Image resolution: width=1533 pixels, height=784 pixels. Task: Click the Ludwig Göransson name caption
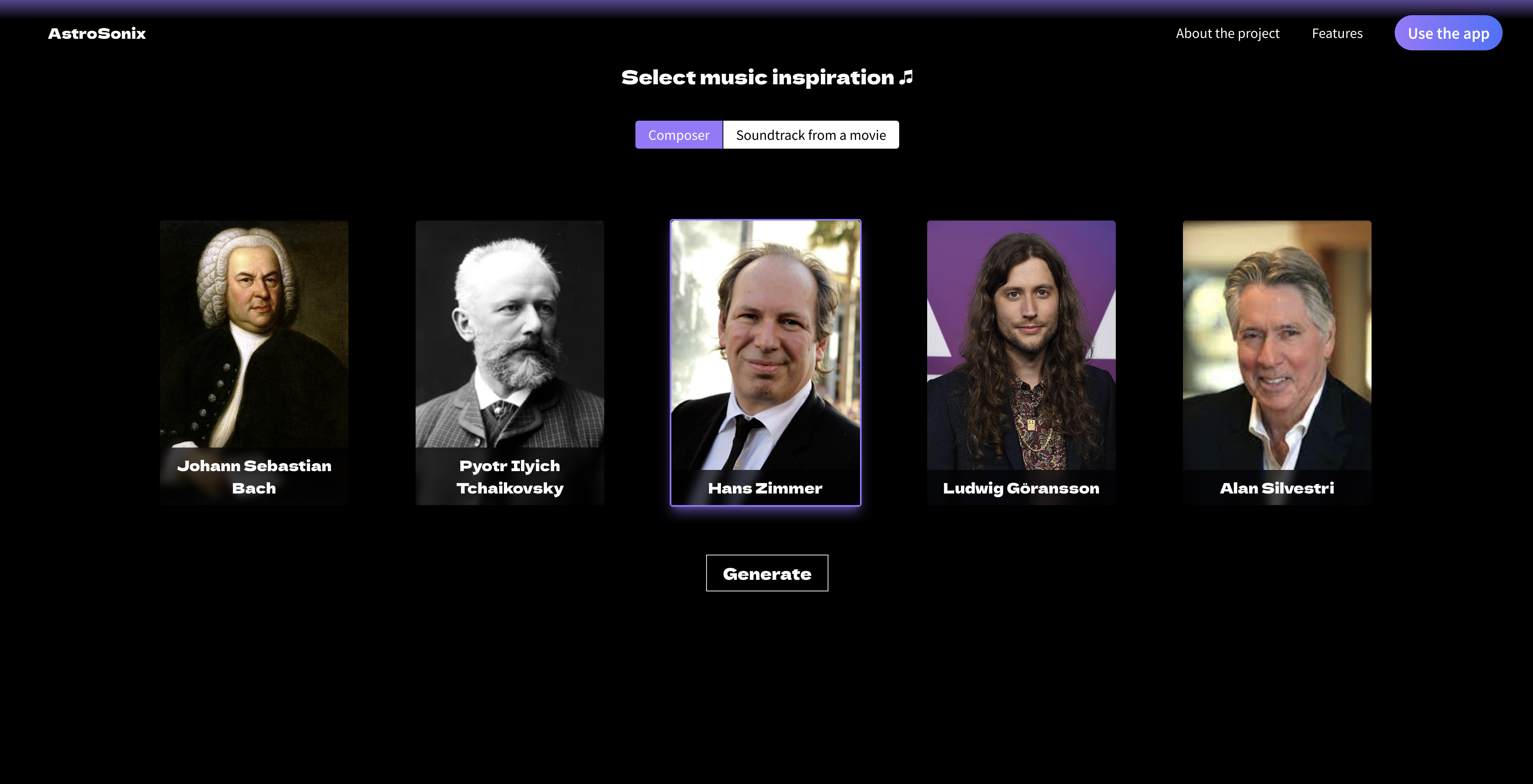1021,488
